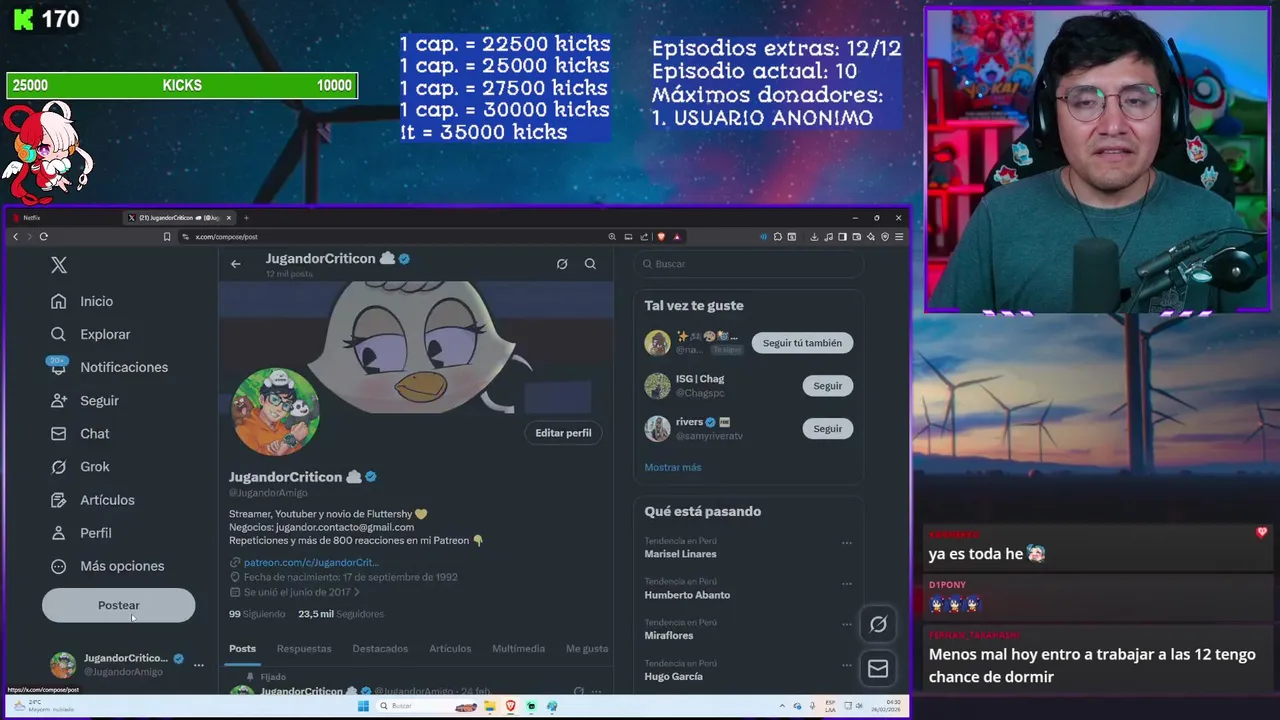Select the Posts tab
The height and width of the screenshot is (720, 1280).
click(x=243, y=649)
